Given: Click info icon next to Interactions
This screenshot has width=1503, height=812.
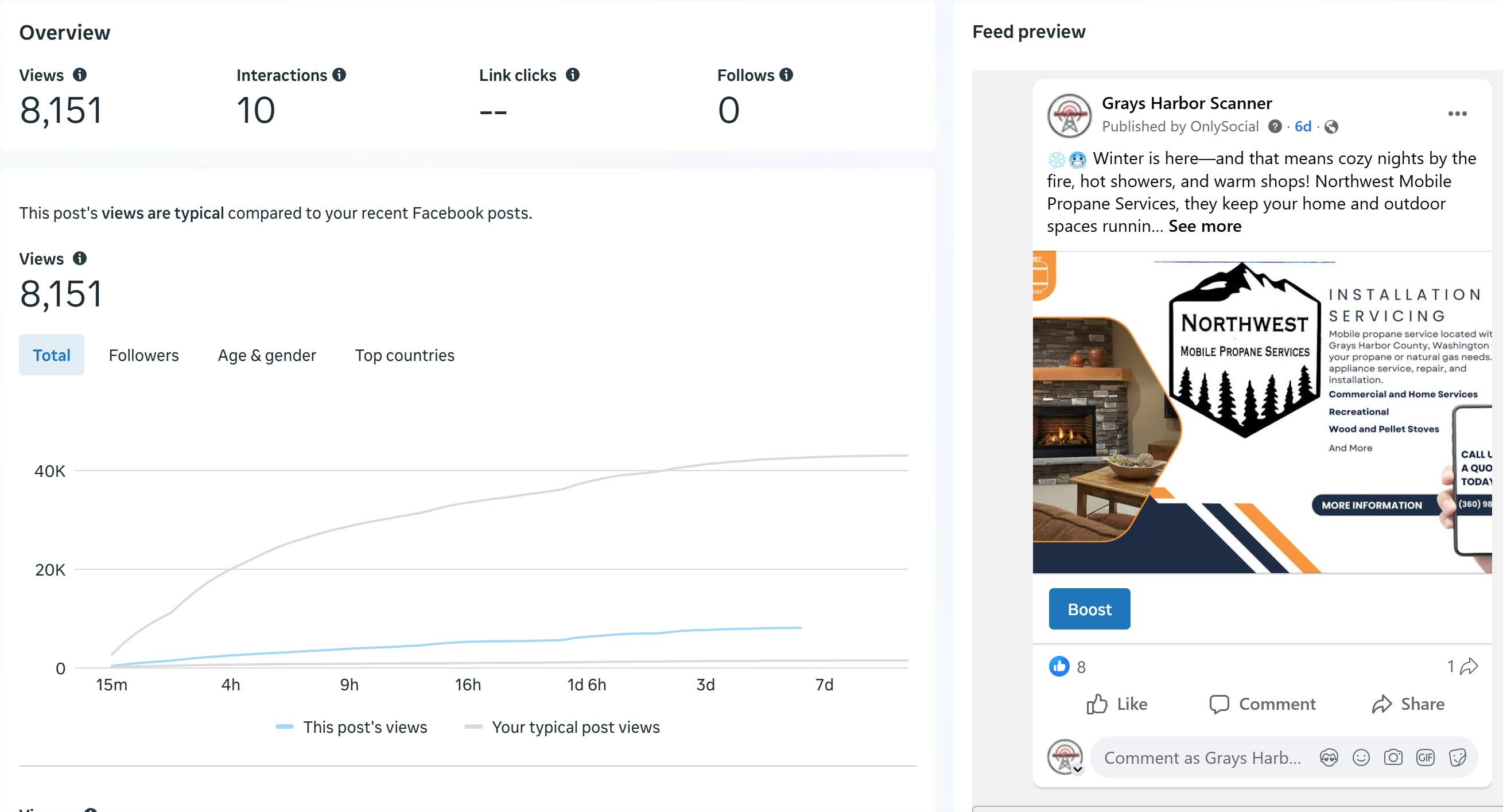Looking at the screenshot, I should (x=339, y=75).
